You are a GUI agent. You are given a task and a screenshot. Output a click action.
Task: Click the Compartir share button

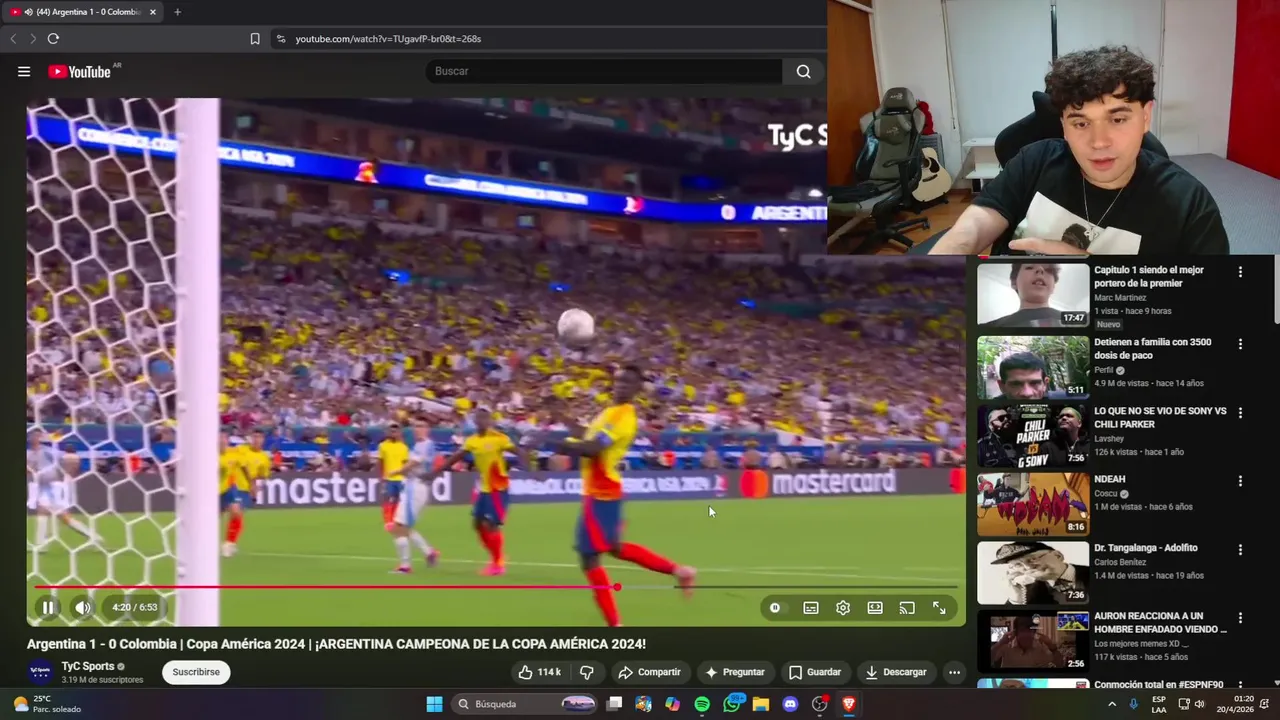point(649,672)
